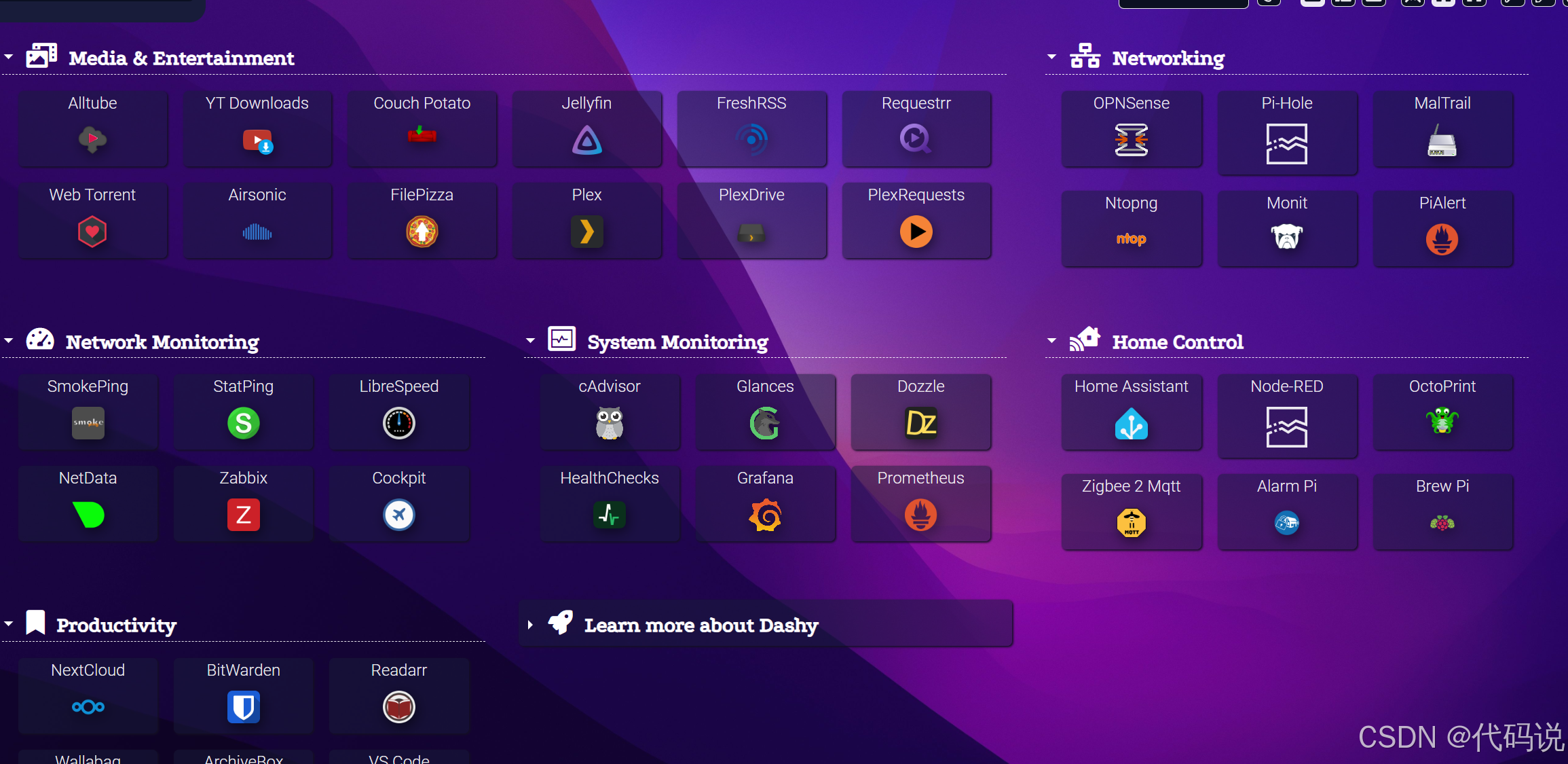Open PiAlert flame icon
Viewport: 1568px width, 764px height.
[1442, 240]
